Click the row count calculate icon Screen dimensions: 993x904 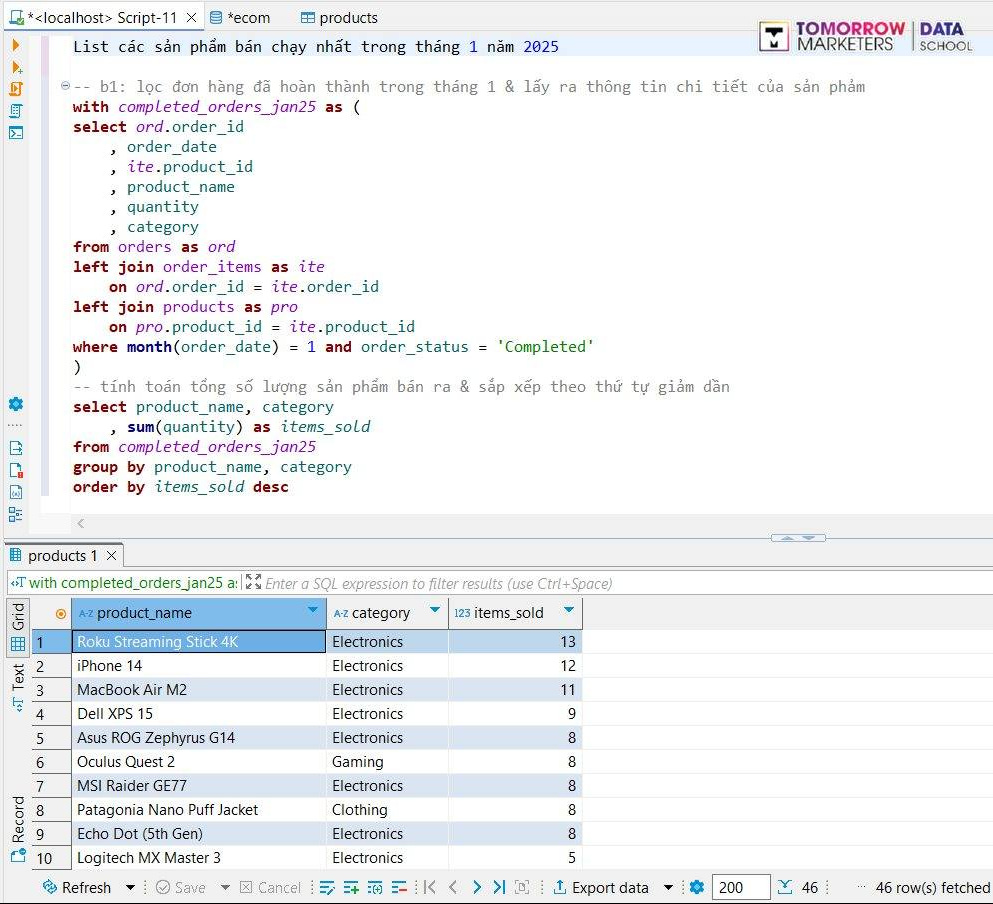(x=785, y=887)
